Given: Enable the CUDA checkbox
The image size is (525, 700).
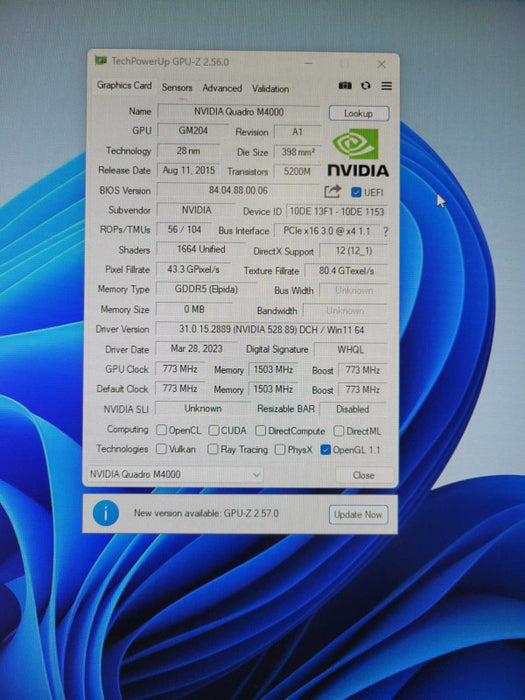Looking at the screenshot, I should (x=214, y=430).
